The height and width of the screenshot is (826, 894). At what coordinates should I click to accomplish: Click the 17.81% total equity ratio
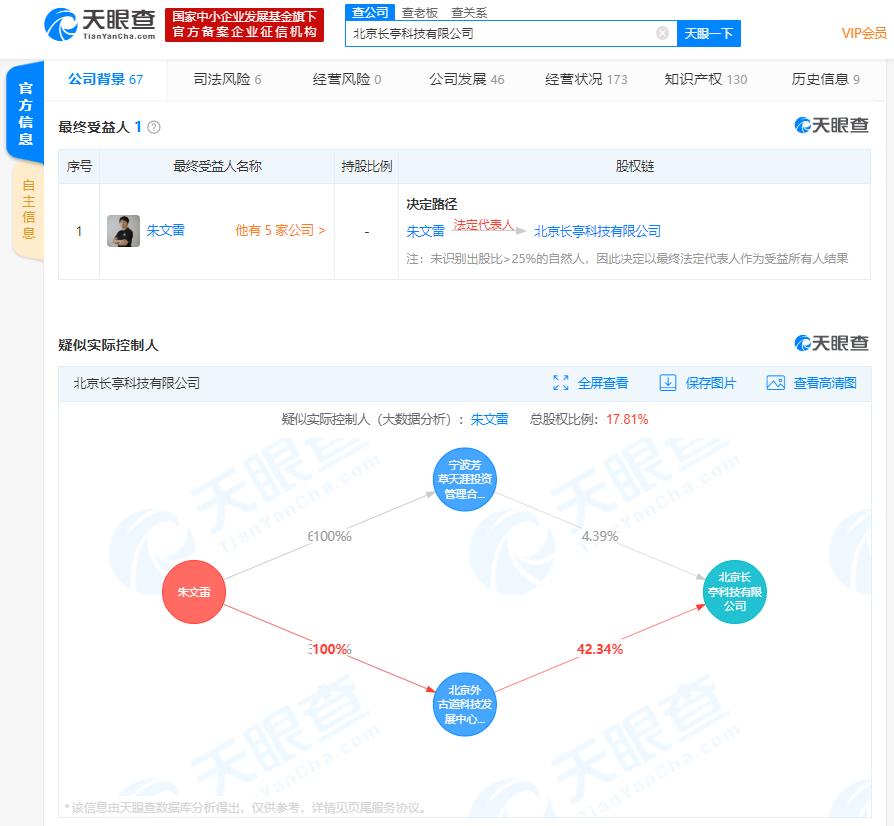coord(627,419)
